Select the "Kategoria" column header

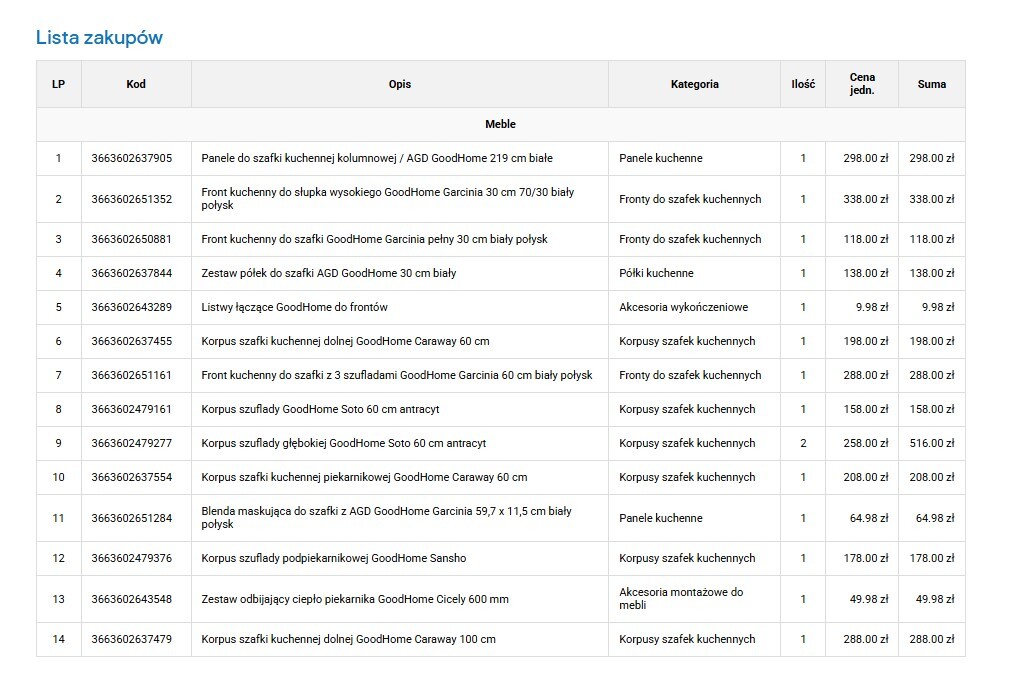pyautogui.click(x=694, y=84)
